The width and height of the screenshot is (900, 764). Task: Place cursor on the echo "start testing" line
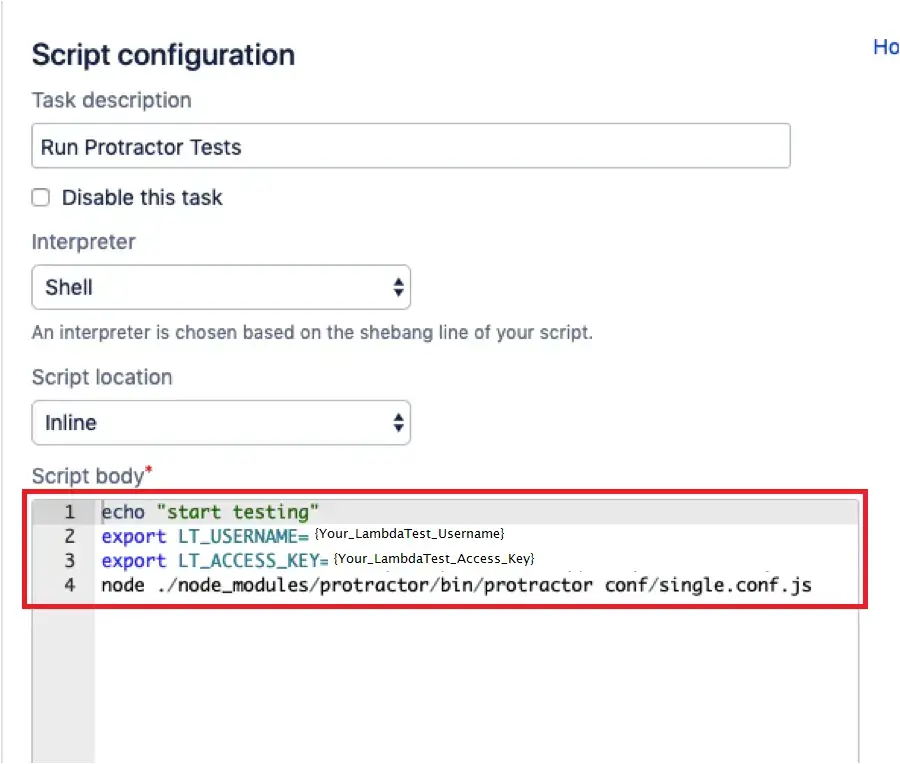(x=210, y=512)
